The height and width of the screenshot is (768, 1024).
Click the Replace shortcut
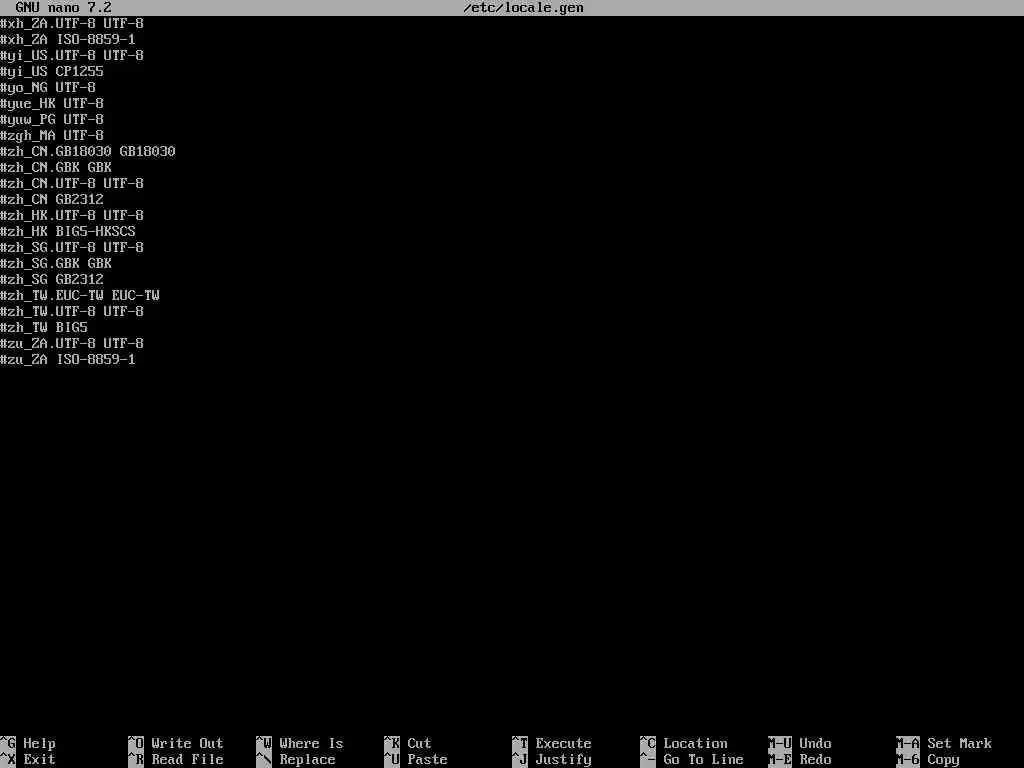click(x=296, y=760)
